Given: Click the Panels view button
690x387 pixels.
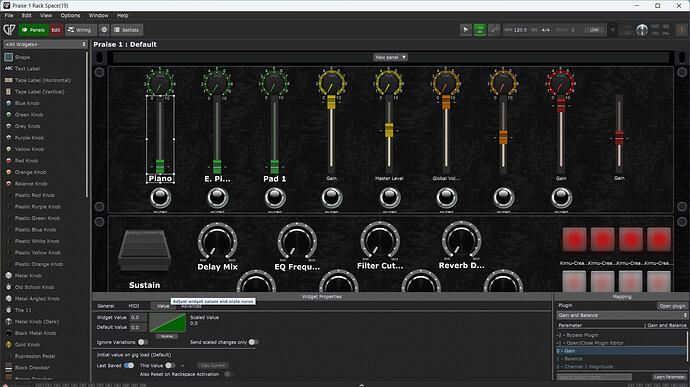Looking at the screenshot, I should (34, 30).
